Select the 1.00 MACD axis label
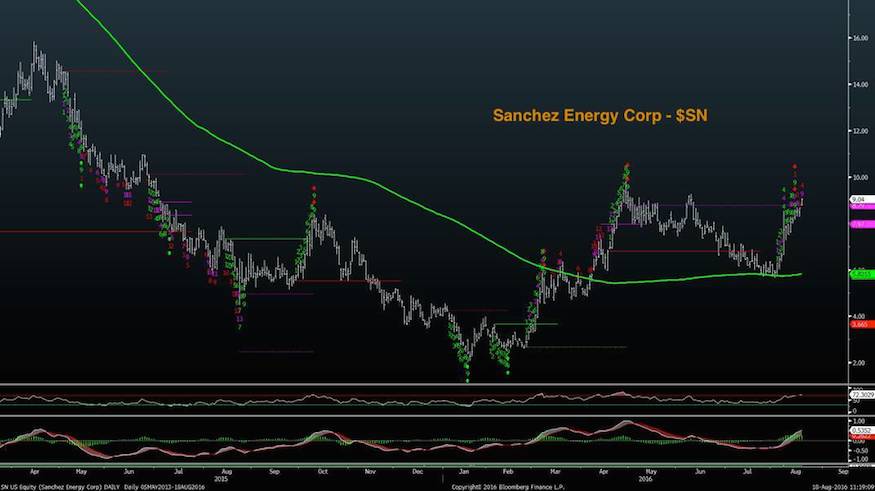 pyautogui.click(x=860, y=421)
